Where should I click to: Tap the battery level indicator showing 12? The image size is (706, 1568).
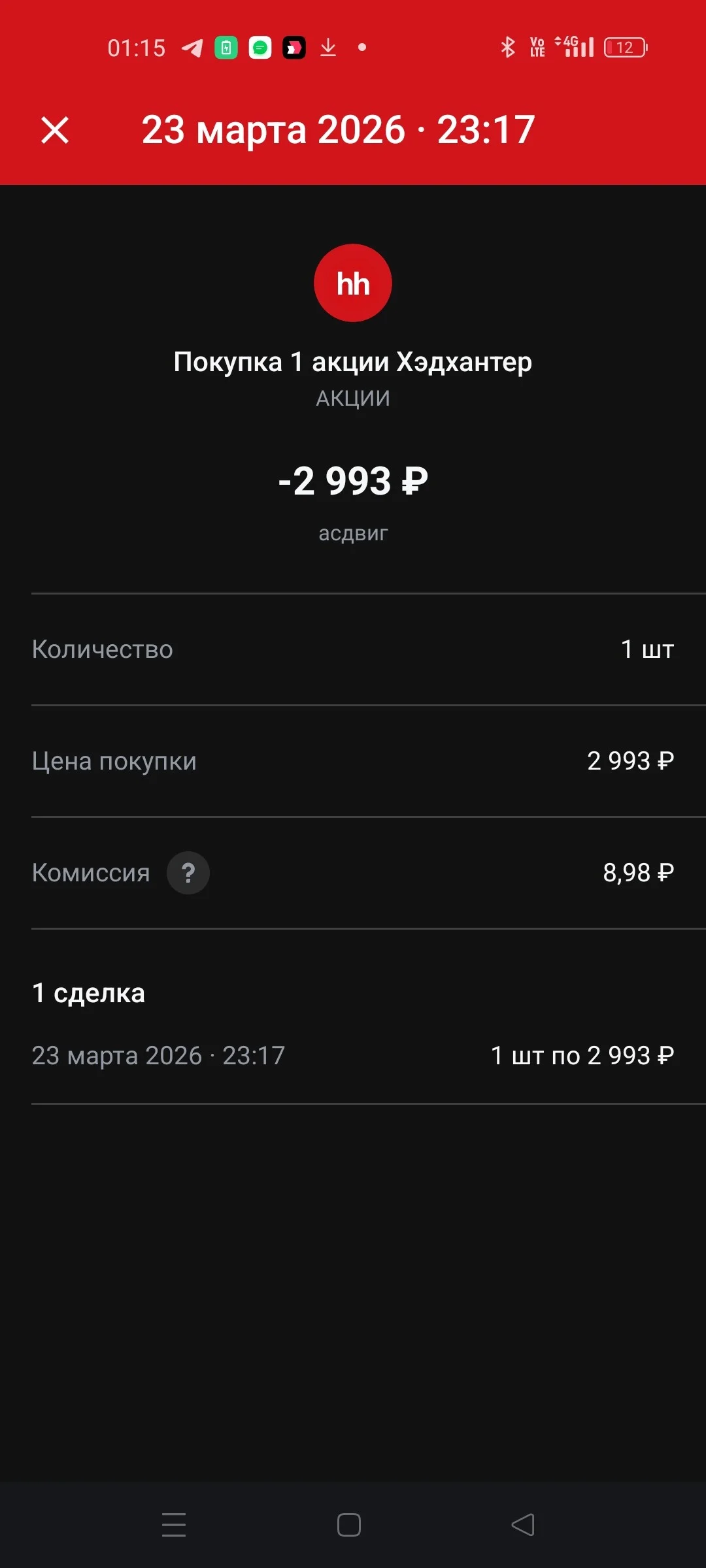(x=626, y=47)
